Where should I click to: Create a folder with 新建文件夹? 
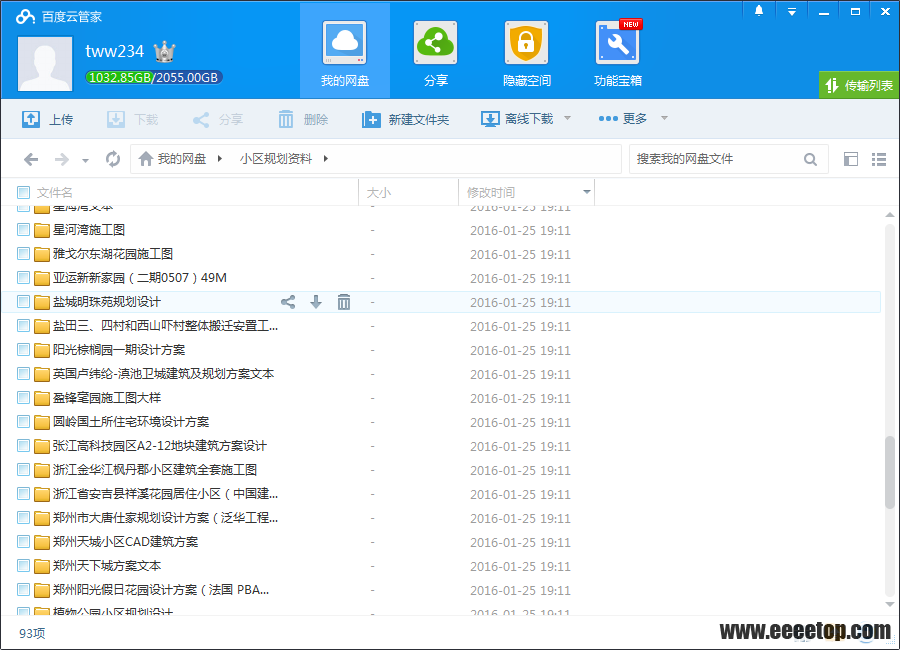405,119
